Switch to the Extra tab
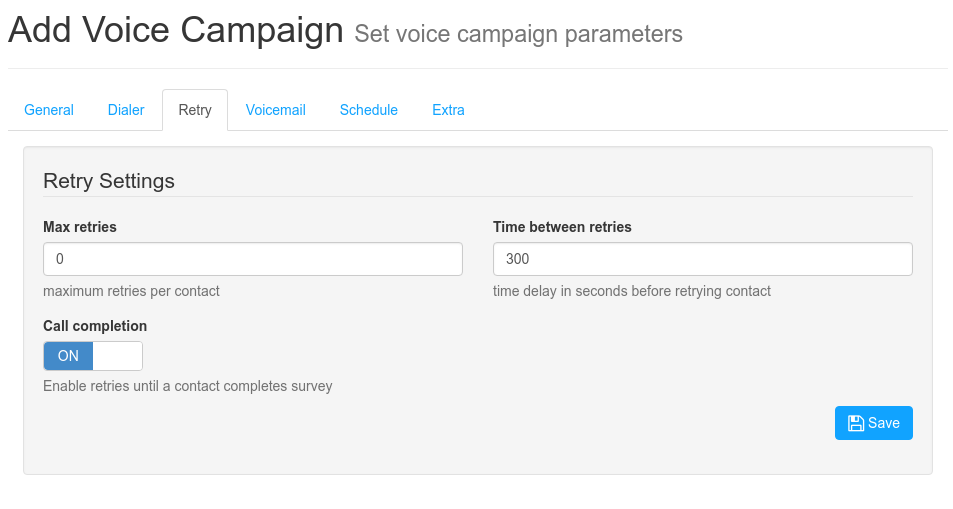The width and height of the screenshot is (953, 509). click(449, 110)
